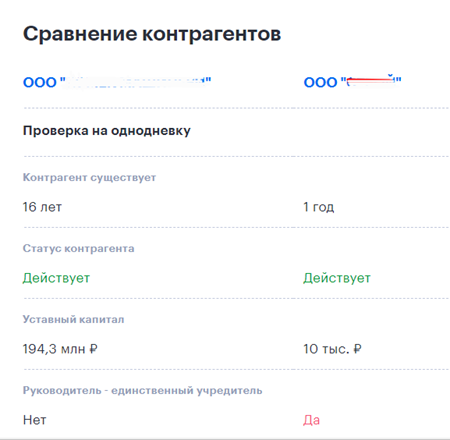Click Руководитель - единственный учредитель label
This screenshot has height=440, width=450.
[x=142, y=390]
